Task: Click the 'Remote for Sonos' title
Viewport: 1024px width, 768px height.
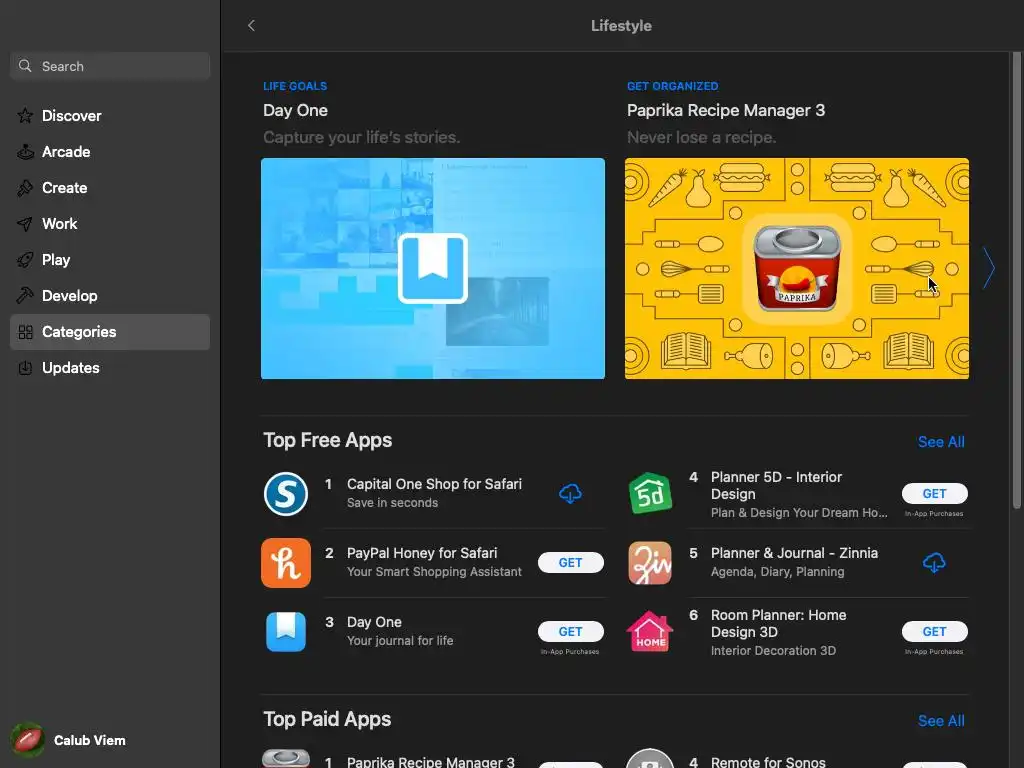Action: point(768,761)
